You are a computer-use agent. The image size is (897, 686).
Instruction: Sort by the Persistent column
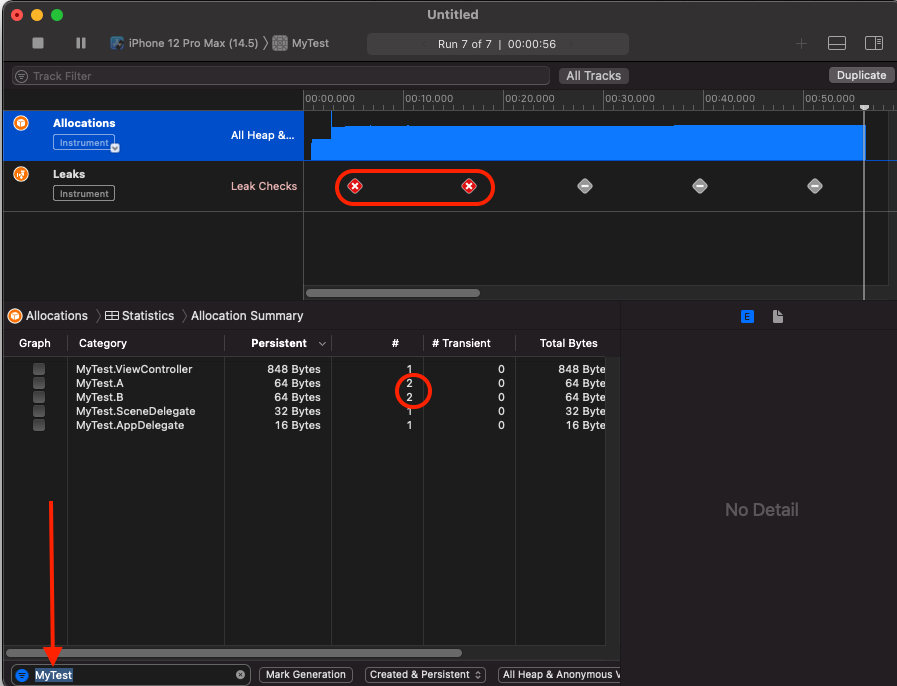[x=279, y=343]
